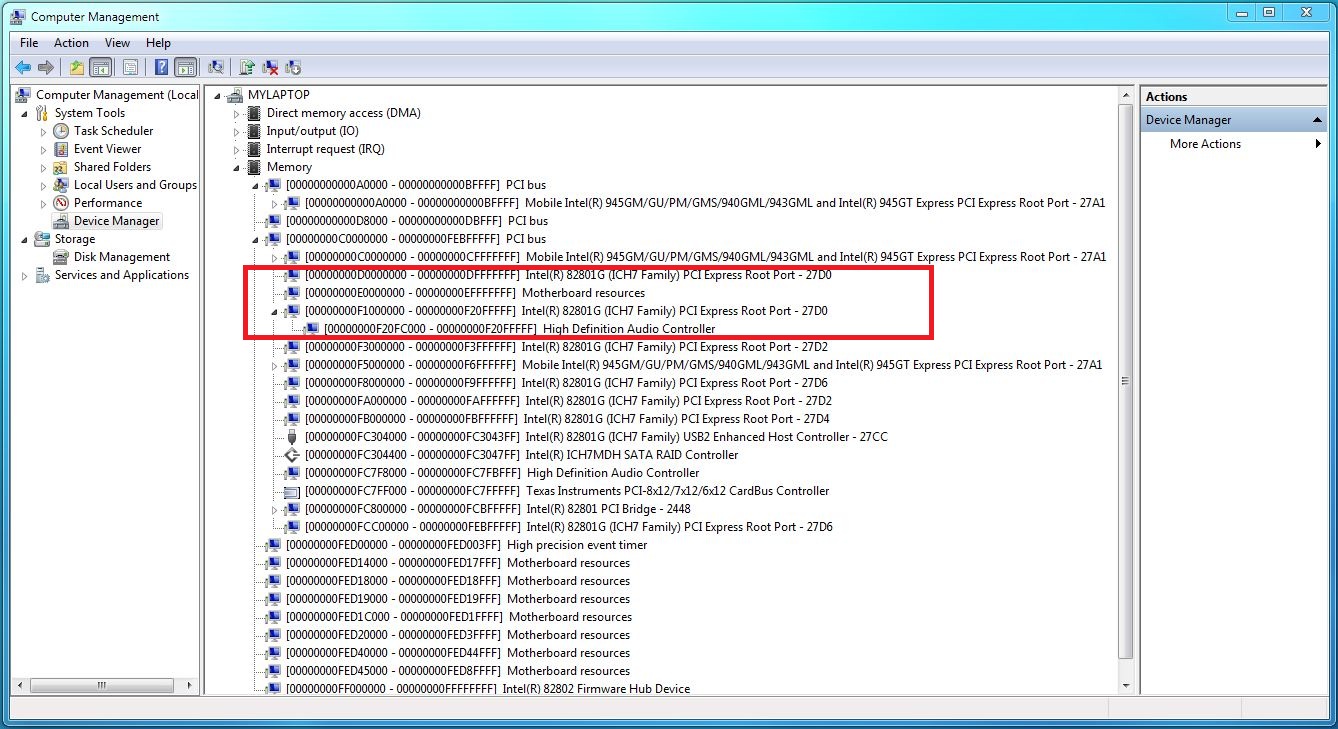Select High Definition Audio Controller at F20FC000

(x=520, y=329)
